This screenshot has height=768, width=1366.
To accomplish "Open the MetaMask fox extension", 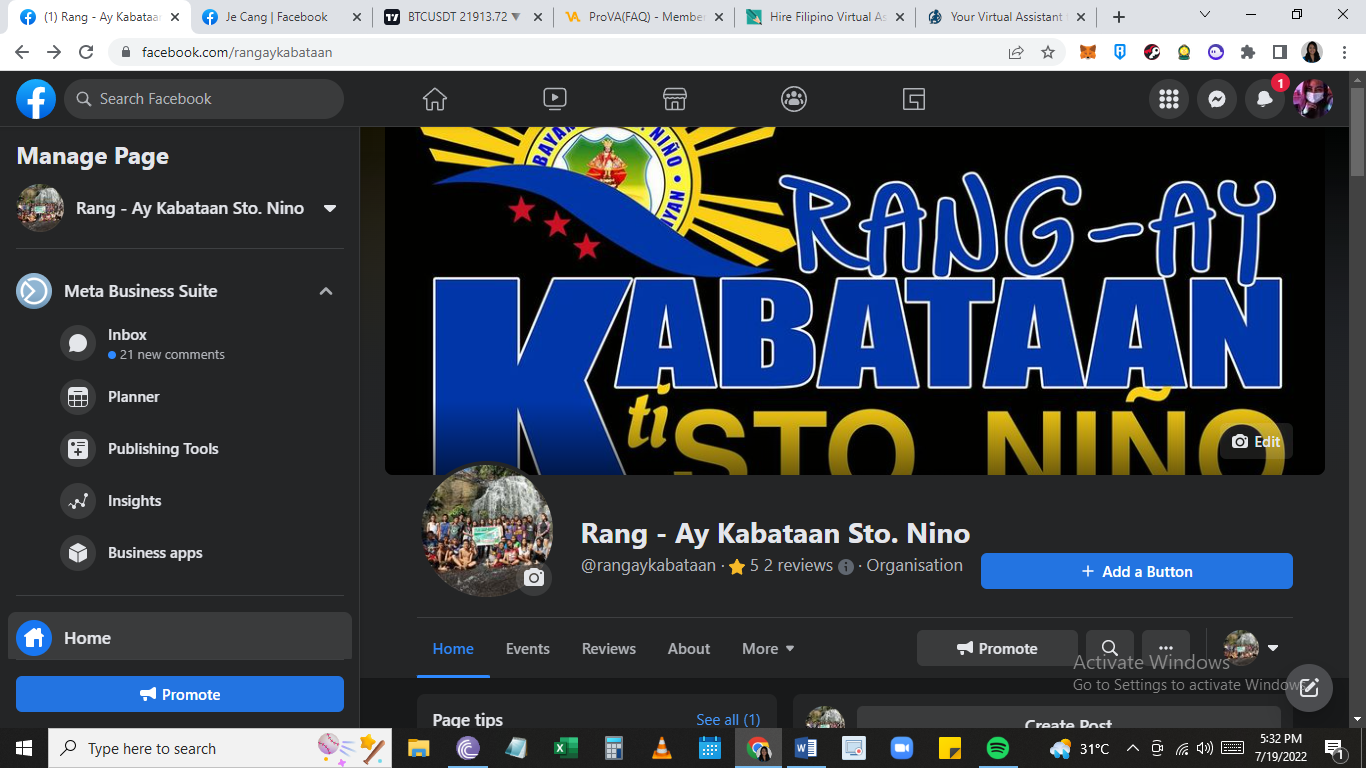I will [x=1088, y=52].
